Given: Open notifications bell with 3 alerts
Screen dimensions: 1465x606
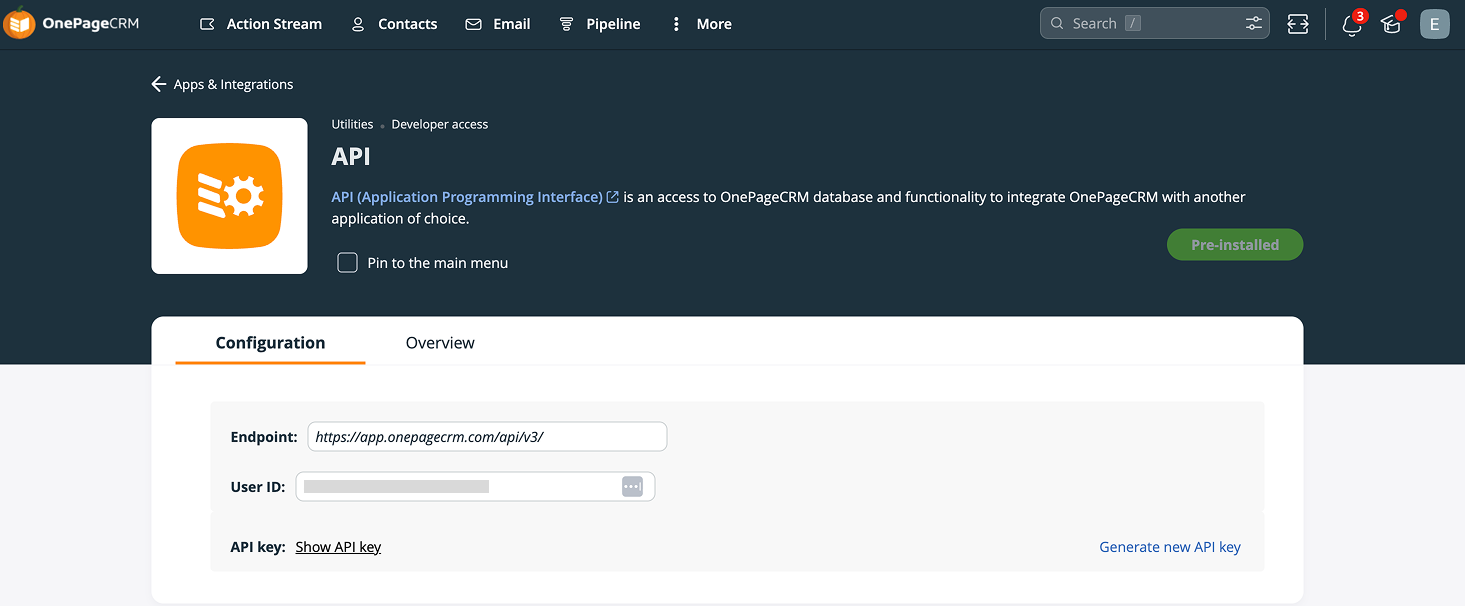Looking at the screenshot, I should point(1352,25).
